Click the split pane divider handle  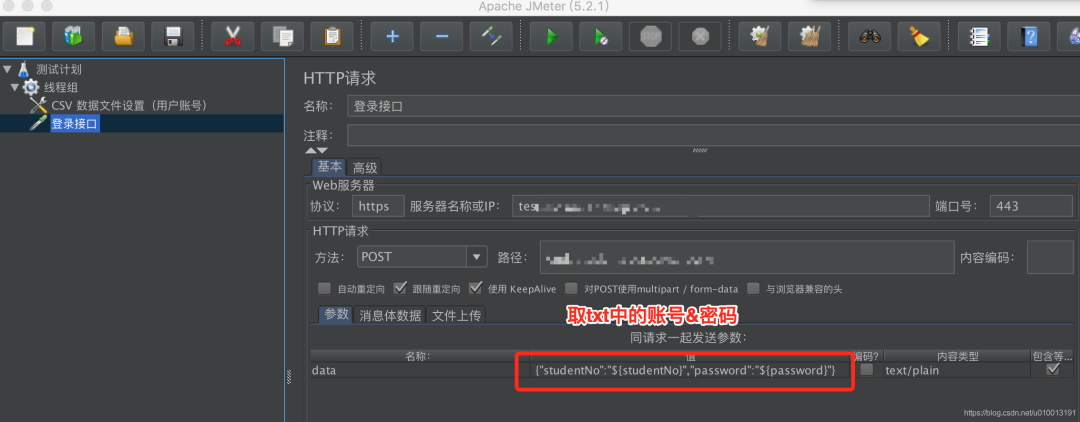click(288, 376)
